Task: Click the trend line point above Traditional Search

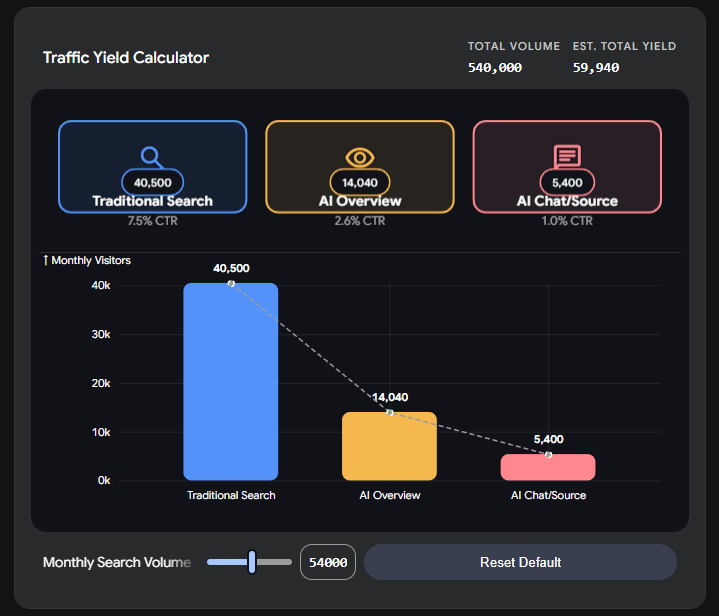Action: [x=231, y=284]
